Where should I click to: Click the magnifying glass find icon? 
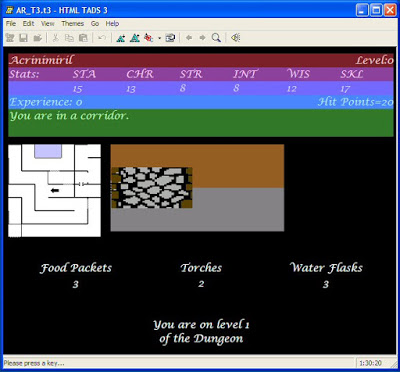point(216,38)
